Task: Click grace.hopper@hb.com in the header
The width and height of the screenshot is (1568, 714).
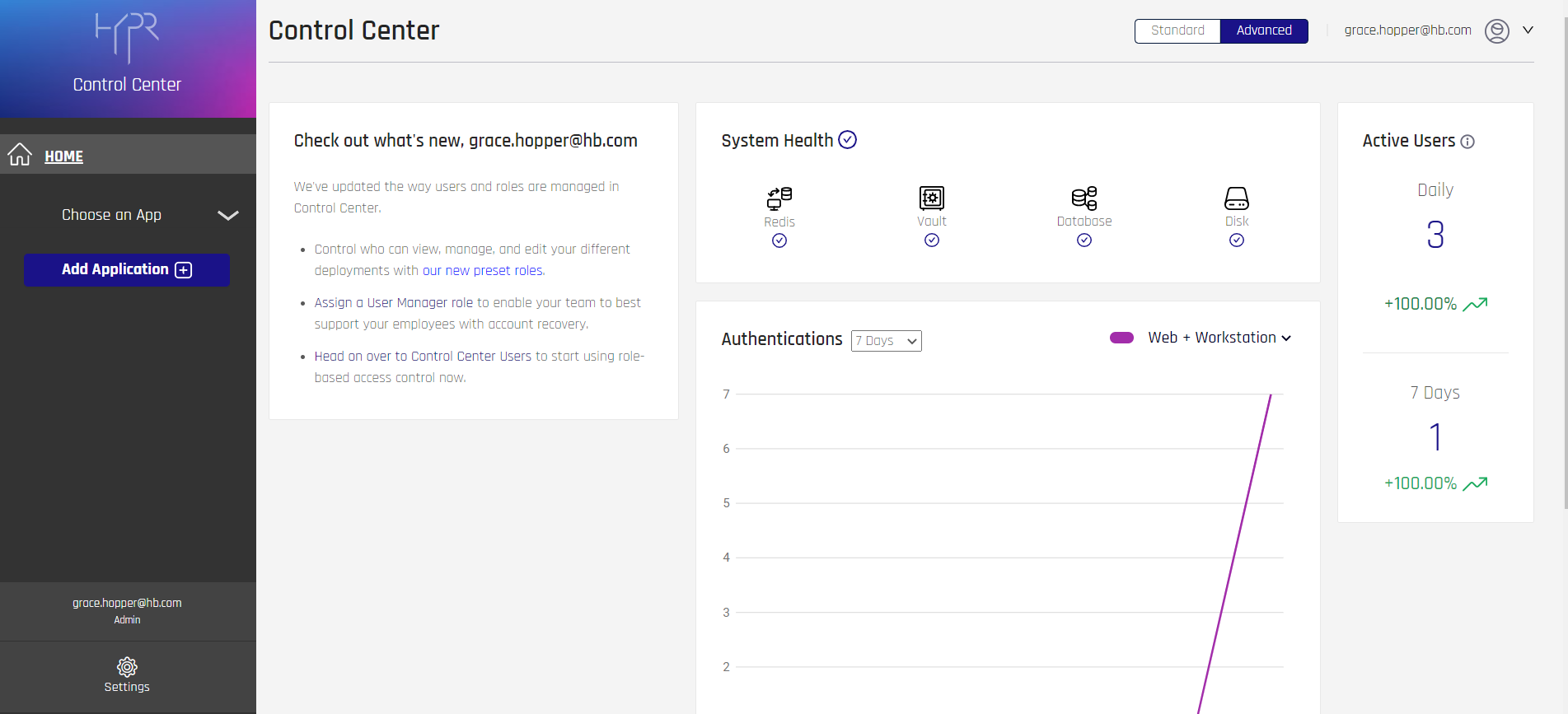Action: (x=1407, y=30)
